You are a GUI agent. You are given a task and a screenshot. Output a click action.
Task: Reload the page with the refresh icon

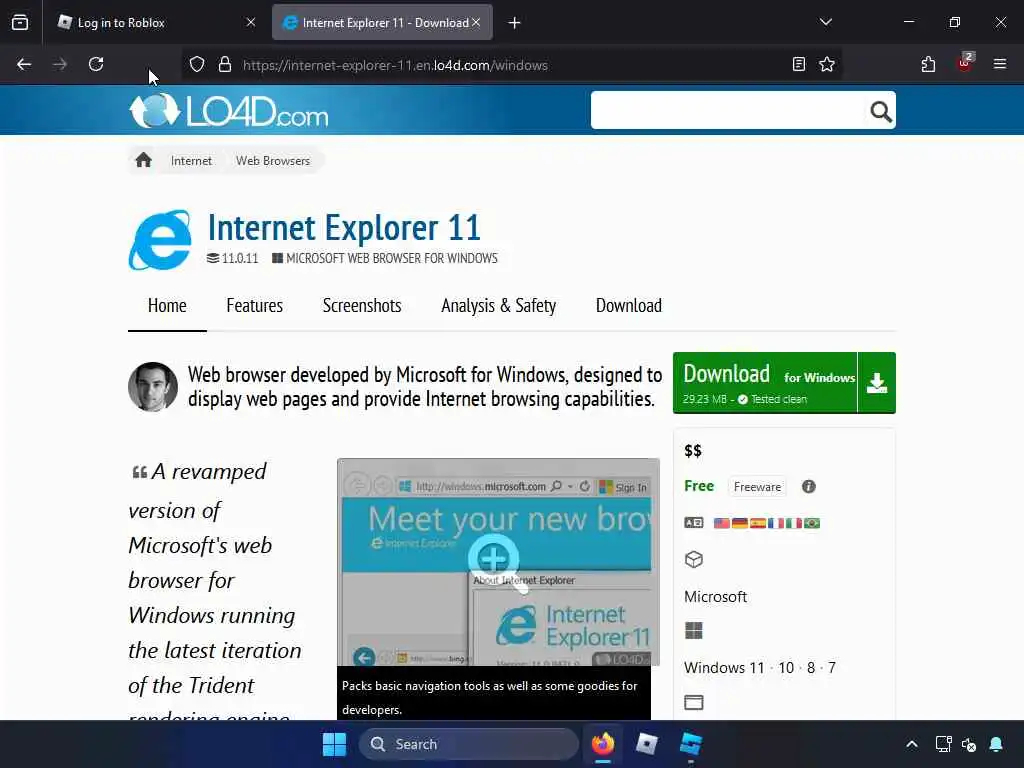point(96,64)
